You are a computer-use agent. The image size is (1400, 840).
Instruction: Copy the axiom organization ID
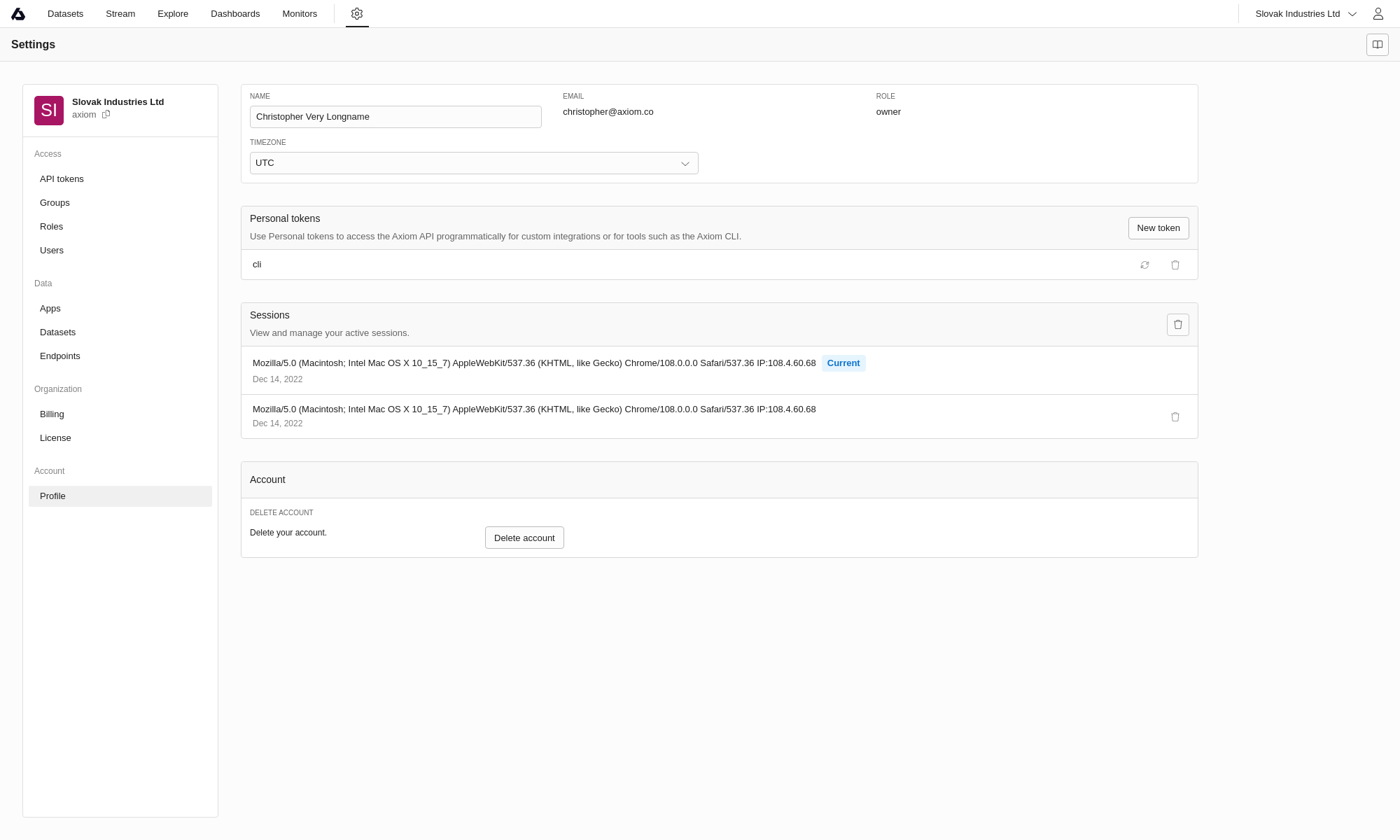click(106, 115)
